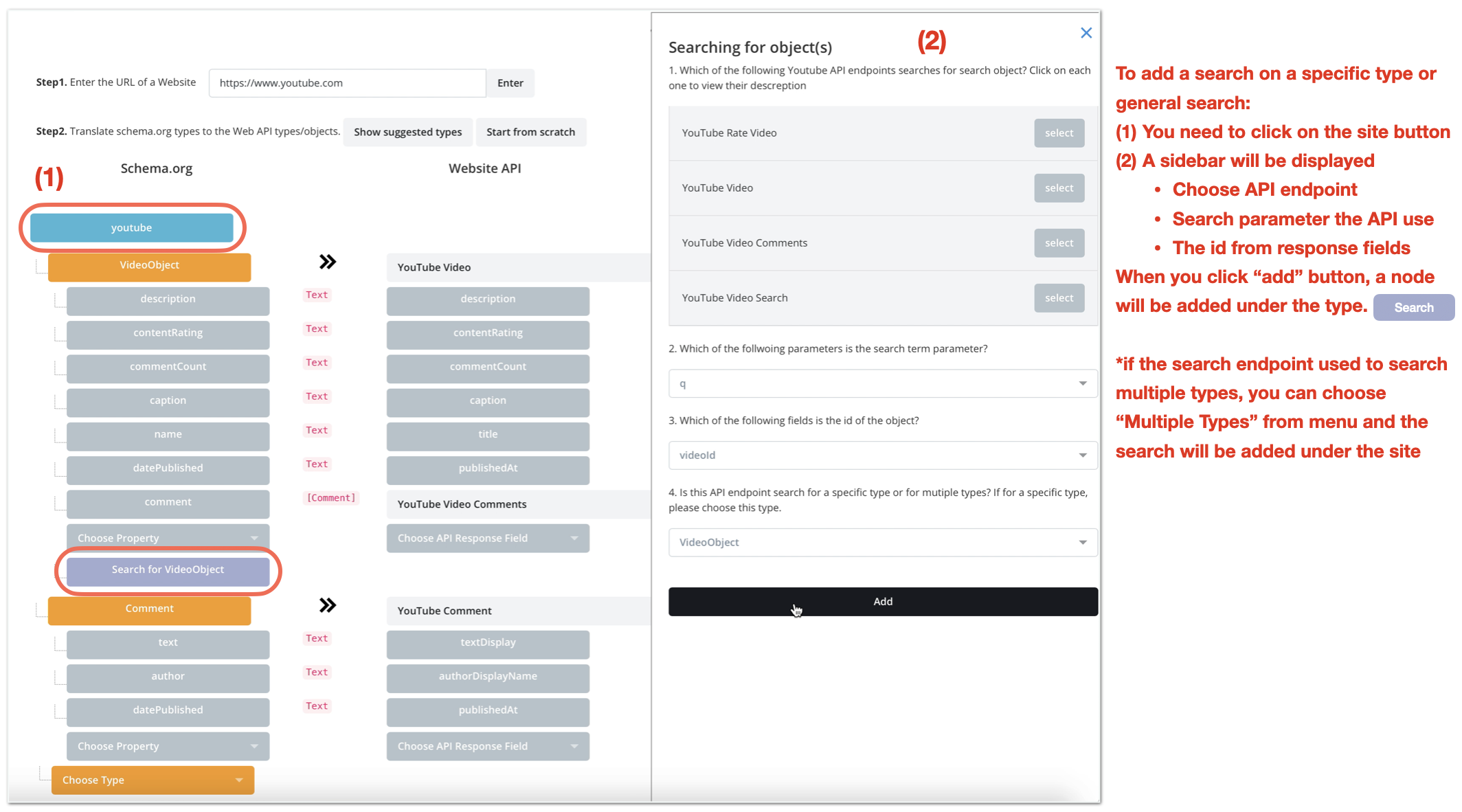Select the orange VideoObject type node
The image size is (1462, 812).
149,266
